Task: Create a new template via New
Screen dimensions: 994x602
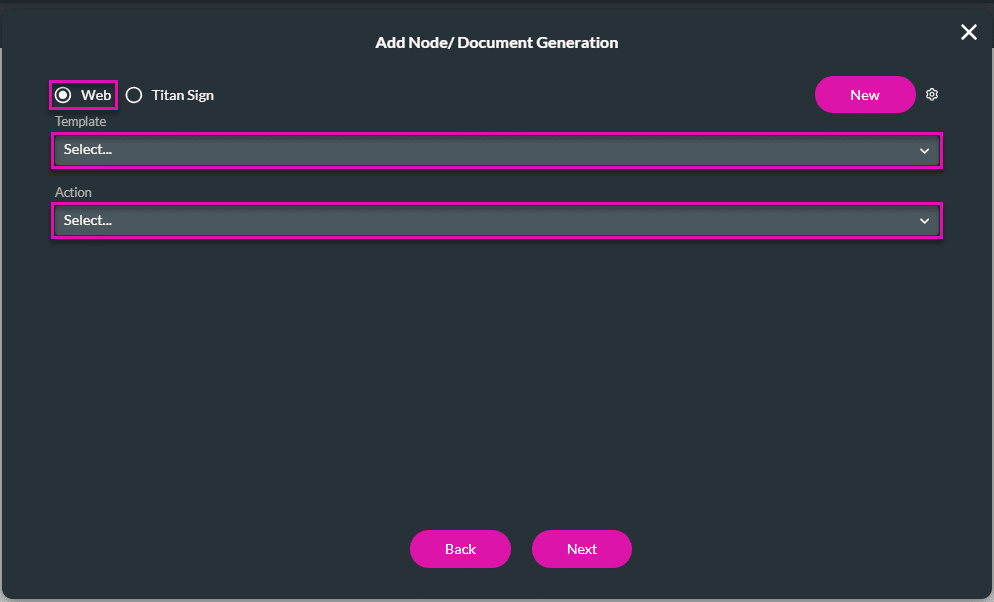Action: pyautogui.click(x=864, y=94)
